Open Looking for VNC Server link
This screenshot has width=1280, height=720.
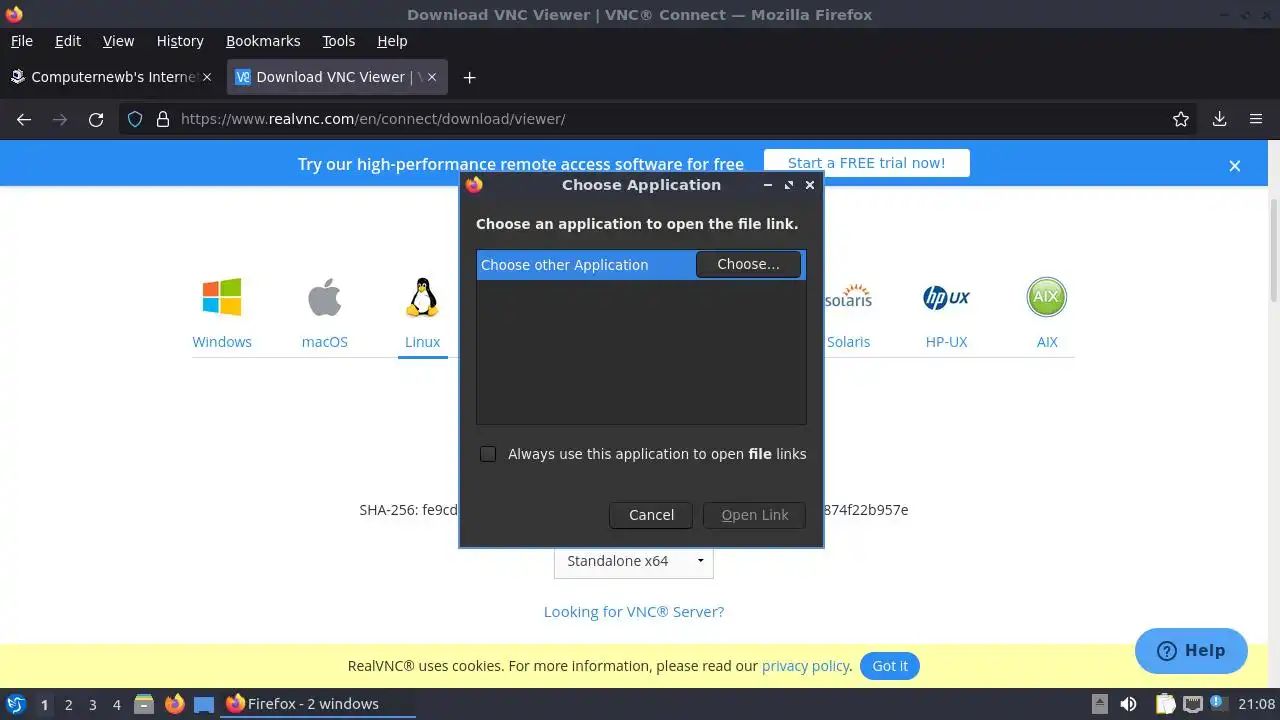pos(634,612)
